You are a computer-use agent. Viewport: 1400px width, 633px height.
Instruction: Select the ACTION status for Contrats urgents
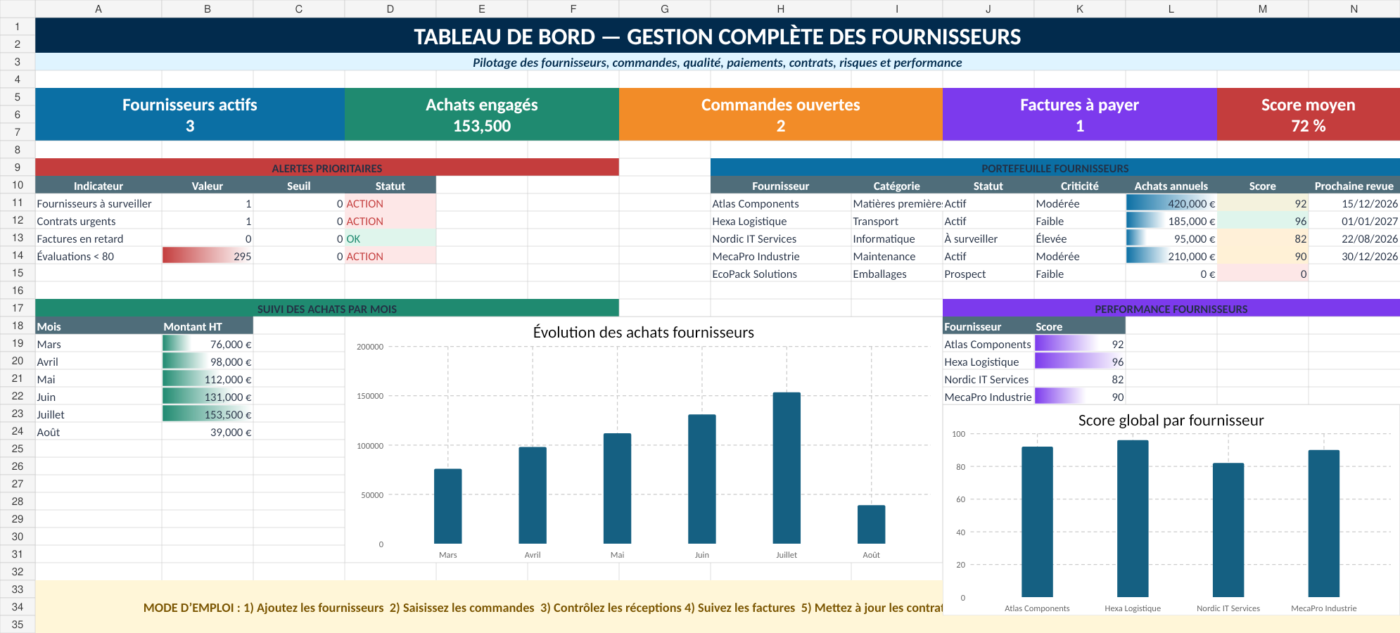point(390,221)
